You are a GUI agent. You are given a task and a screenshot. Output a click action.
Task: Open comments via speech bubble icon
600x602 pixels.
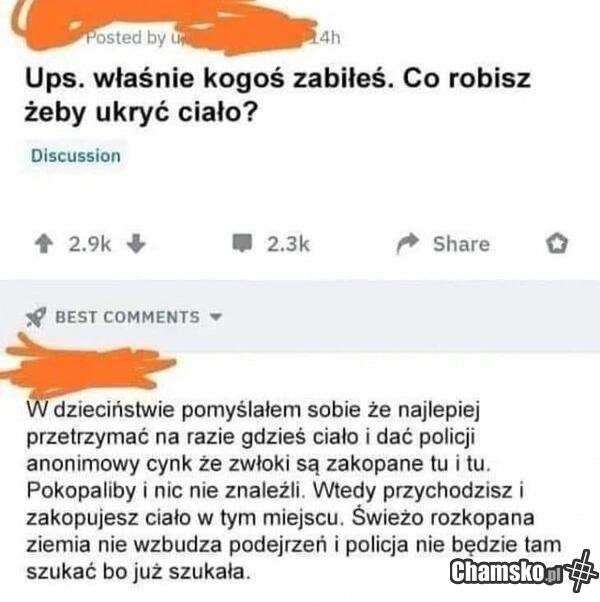pyautogui.click(x=242, y=243)
